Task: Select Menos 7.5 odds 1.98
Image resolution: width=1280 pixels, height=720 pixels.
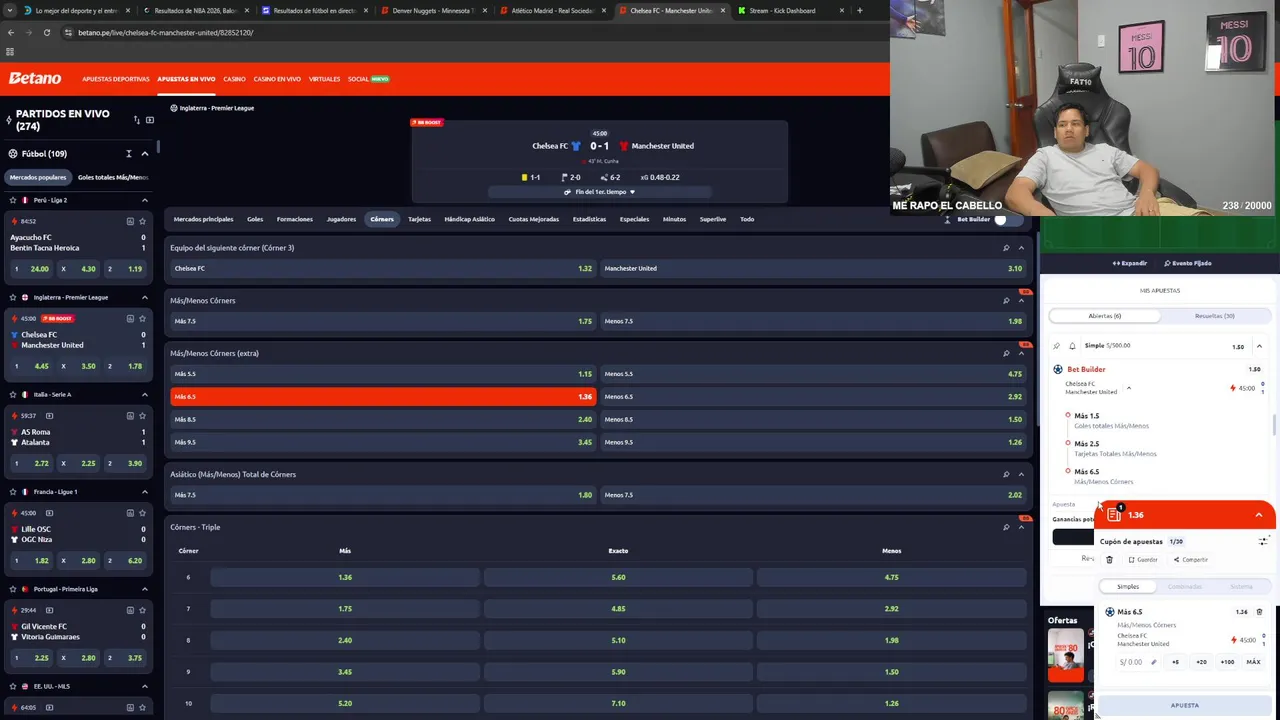Action: [813, 321]
